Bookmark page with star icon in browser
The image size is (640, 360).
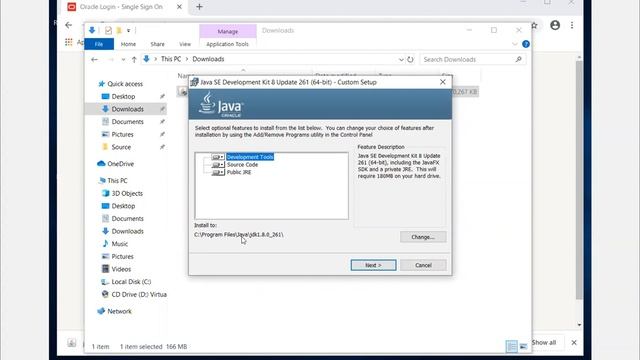pyautogui.click(x=534, y=25)
